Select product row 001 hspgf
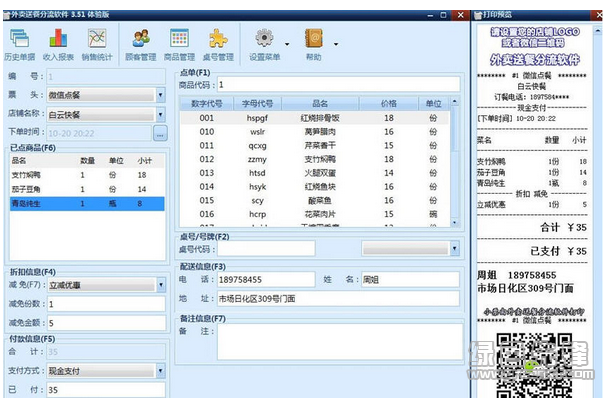The width and height of the screenshot is (616, 399). (314, 118)
